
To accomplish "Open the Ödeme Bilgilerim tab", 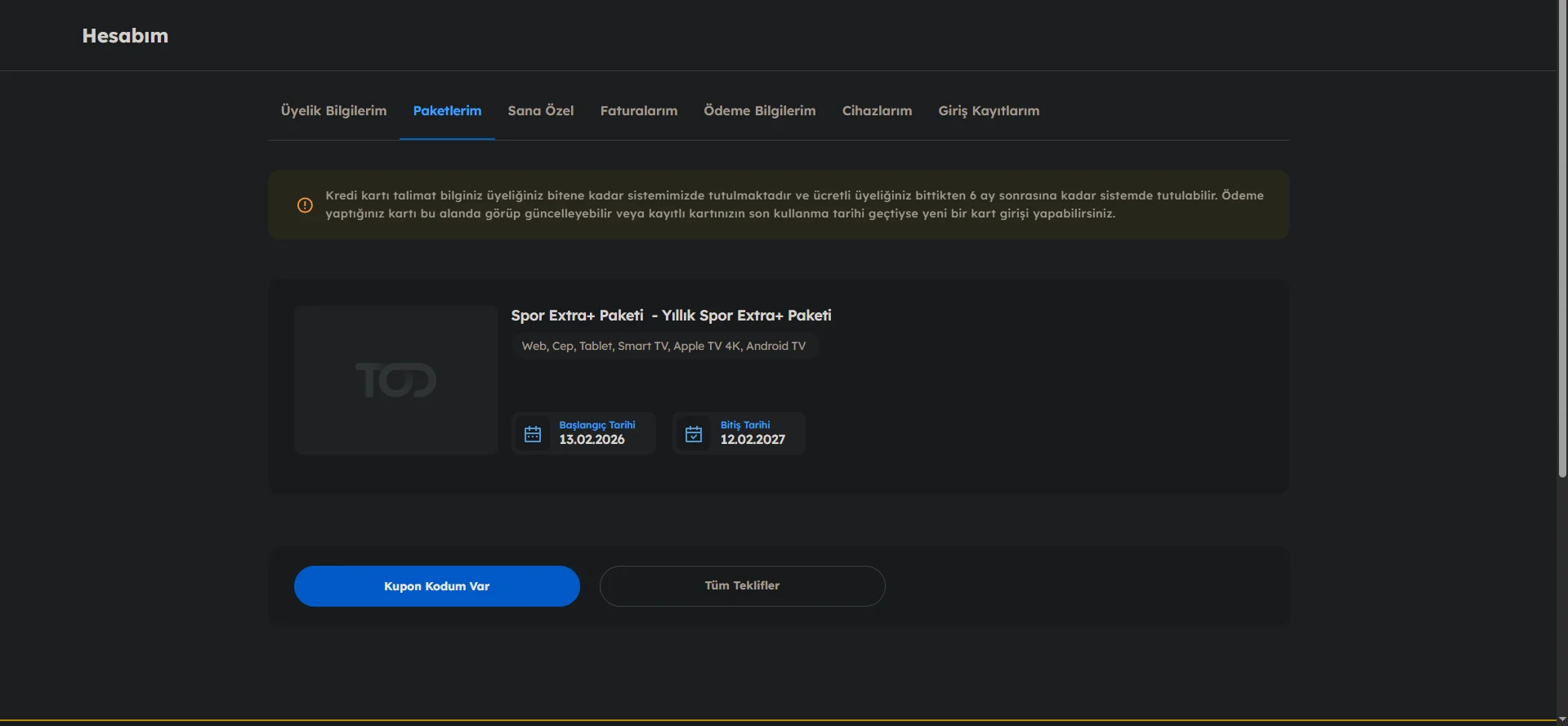I will coord(760,111).
